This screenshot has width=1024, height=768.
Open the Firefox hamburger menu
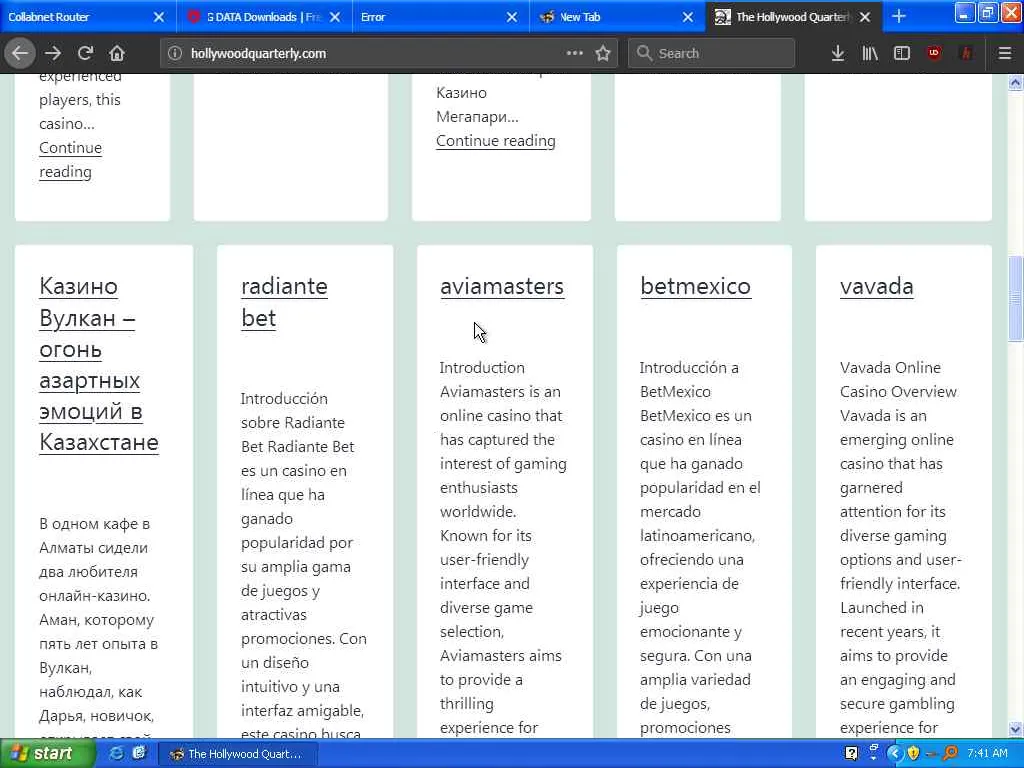1004,53
